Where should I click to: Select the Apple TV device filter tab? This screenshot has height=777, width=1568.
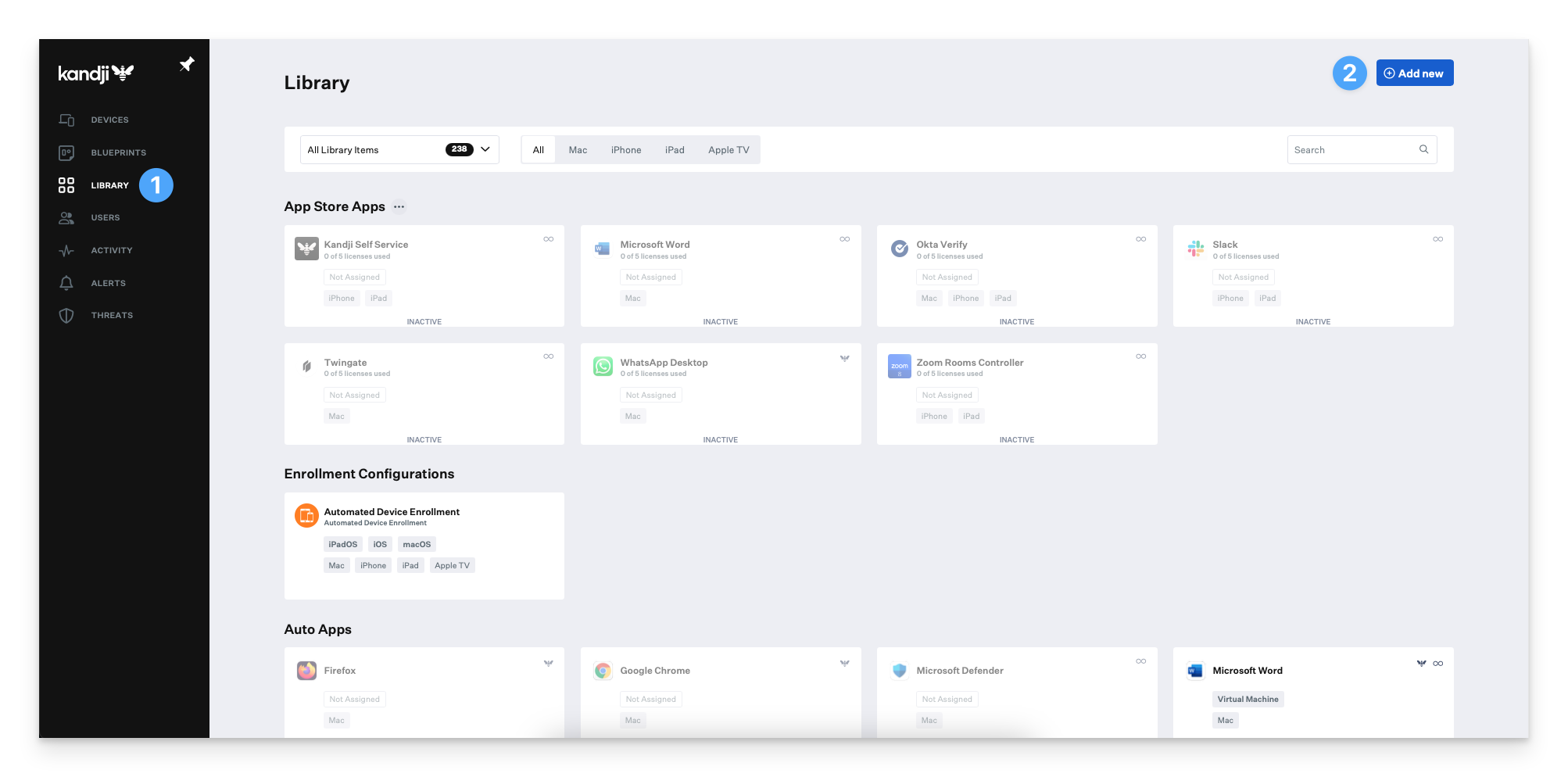pos(729,150)
